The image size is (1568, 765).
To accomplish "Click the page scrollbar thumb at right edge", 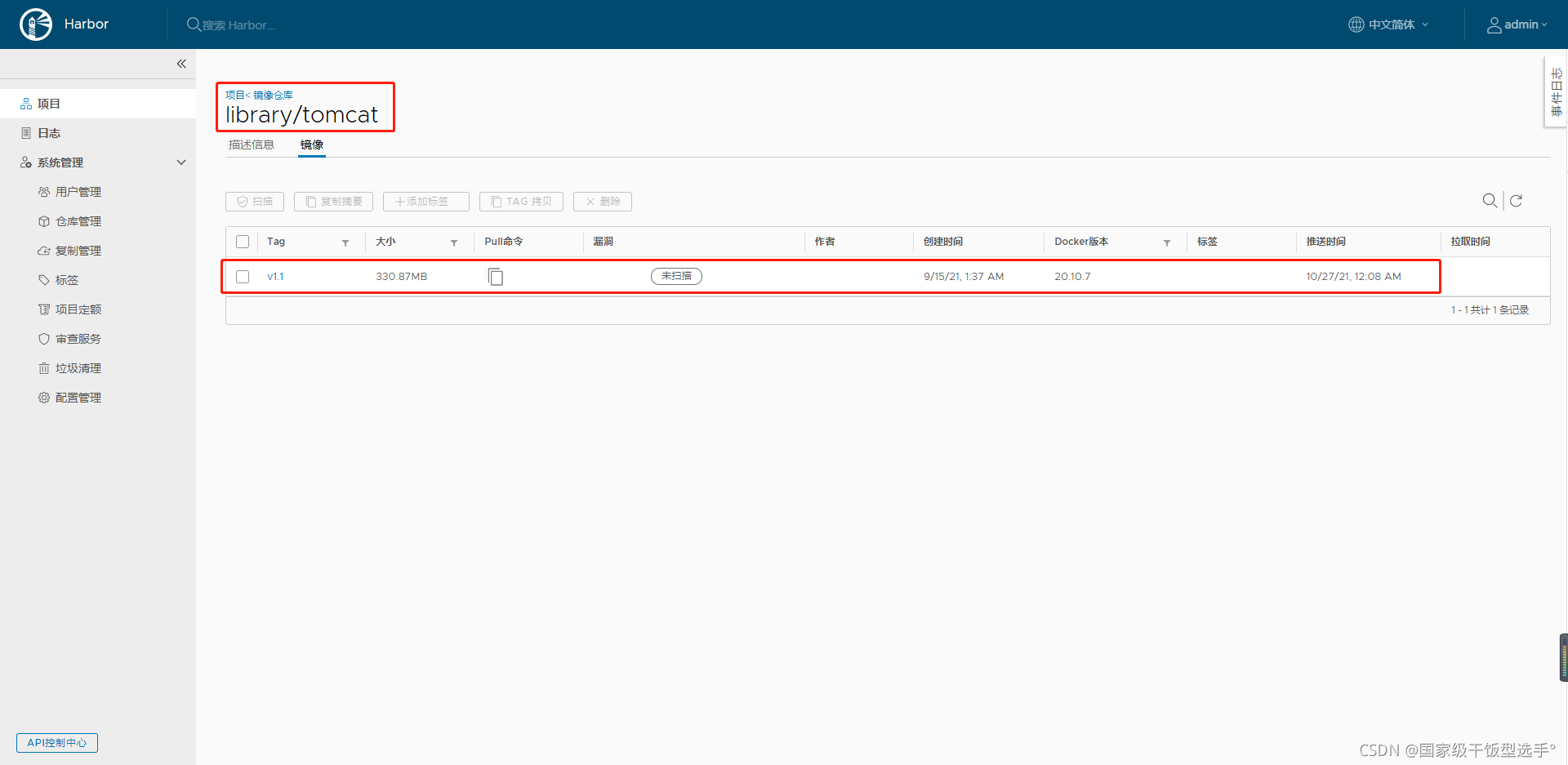I will 1564,657.
